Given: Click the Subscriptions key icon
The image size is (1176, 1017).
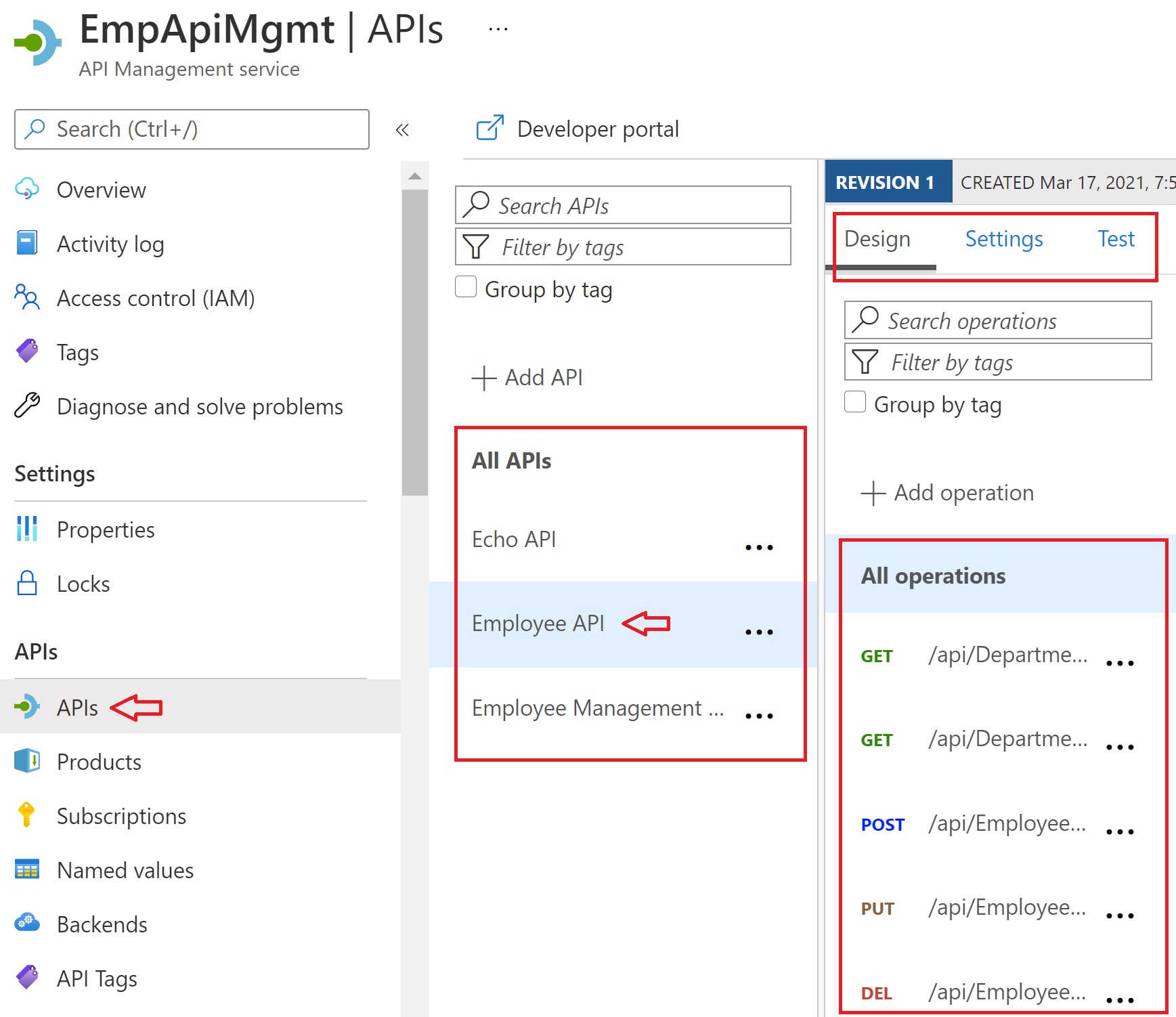Looking at the screenshot, I should coord(27,815).
